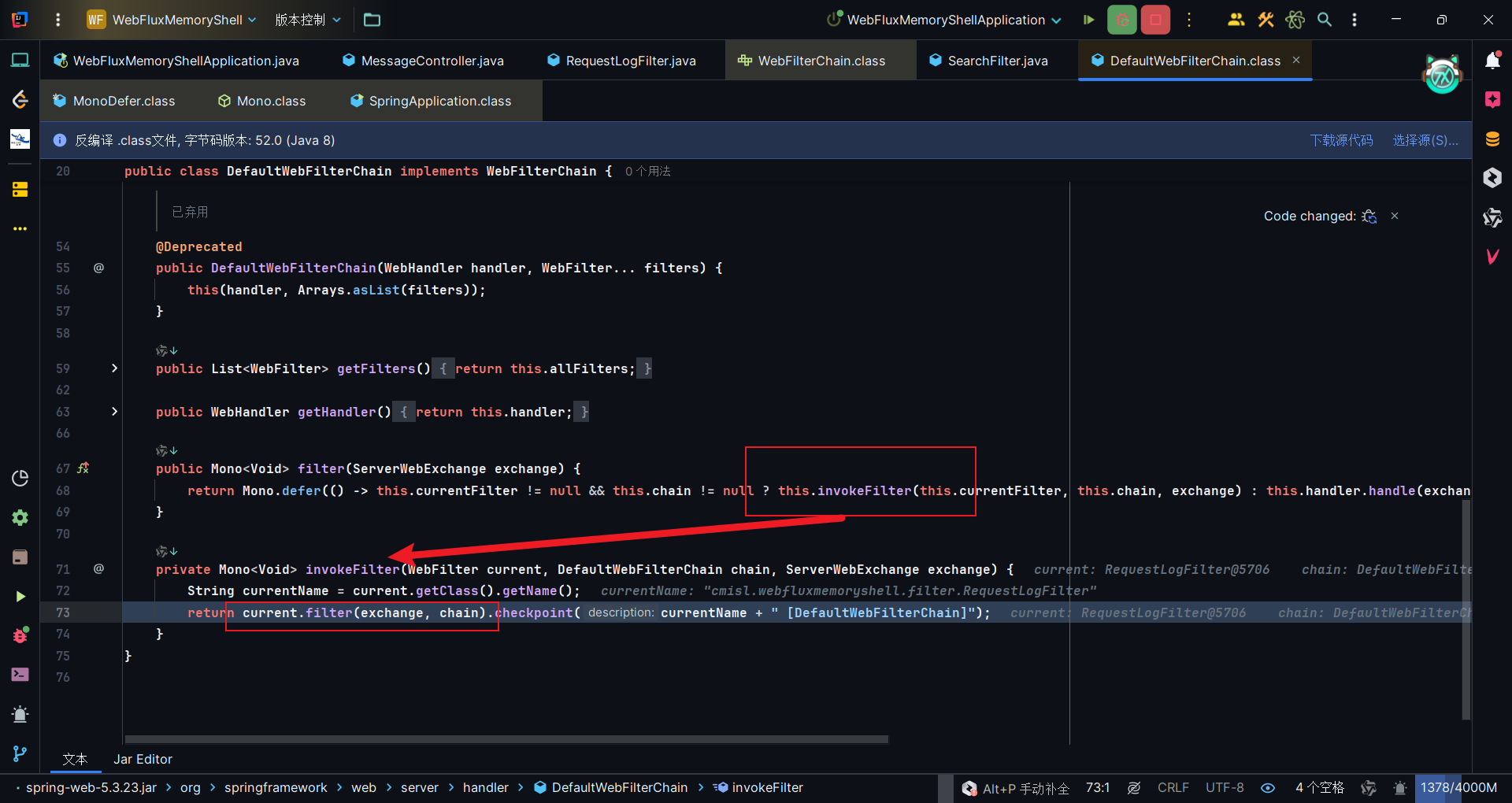The height and width of the screenshot is (803, 1512).
Task: Dismiss the Code changed notification
Action: click(x=1395, y=216)
